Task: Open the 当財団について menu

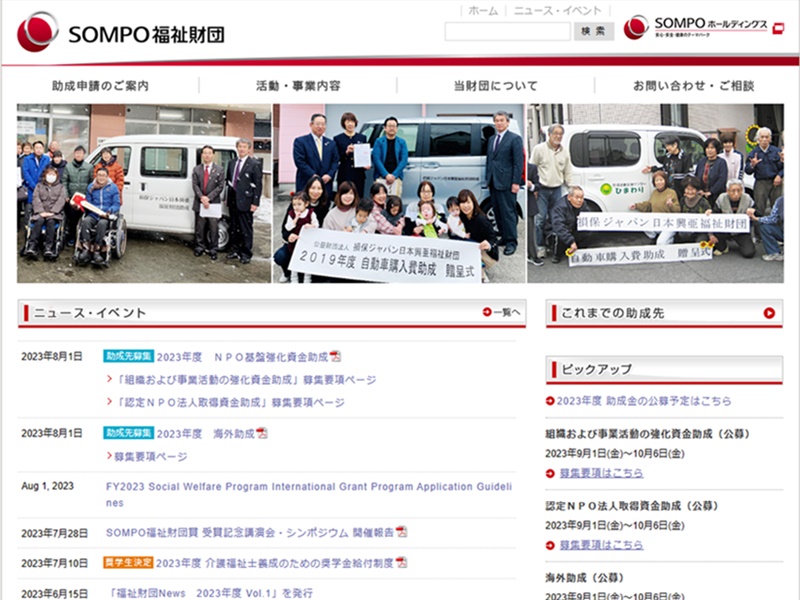Action: point(496,86)
